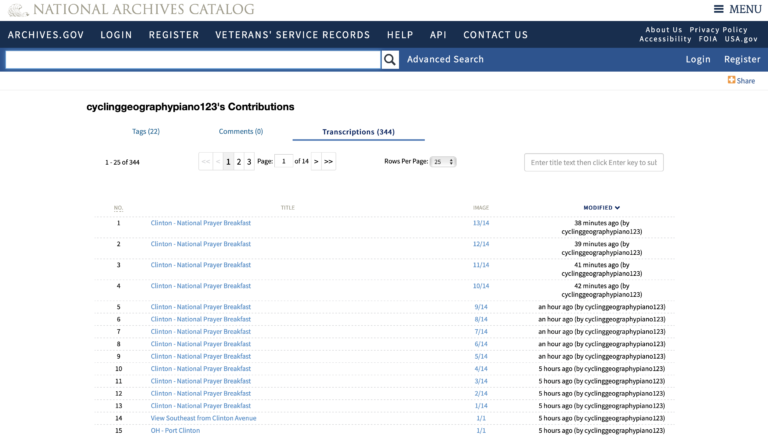Click the title filter text field
768x436 pixels.
tap(594, 163)
